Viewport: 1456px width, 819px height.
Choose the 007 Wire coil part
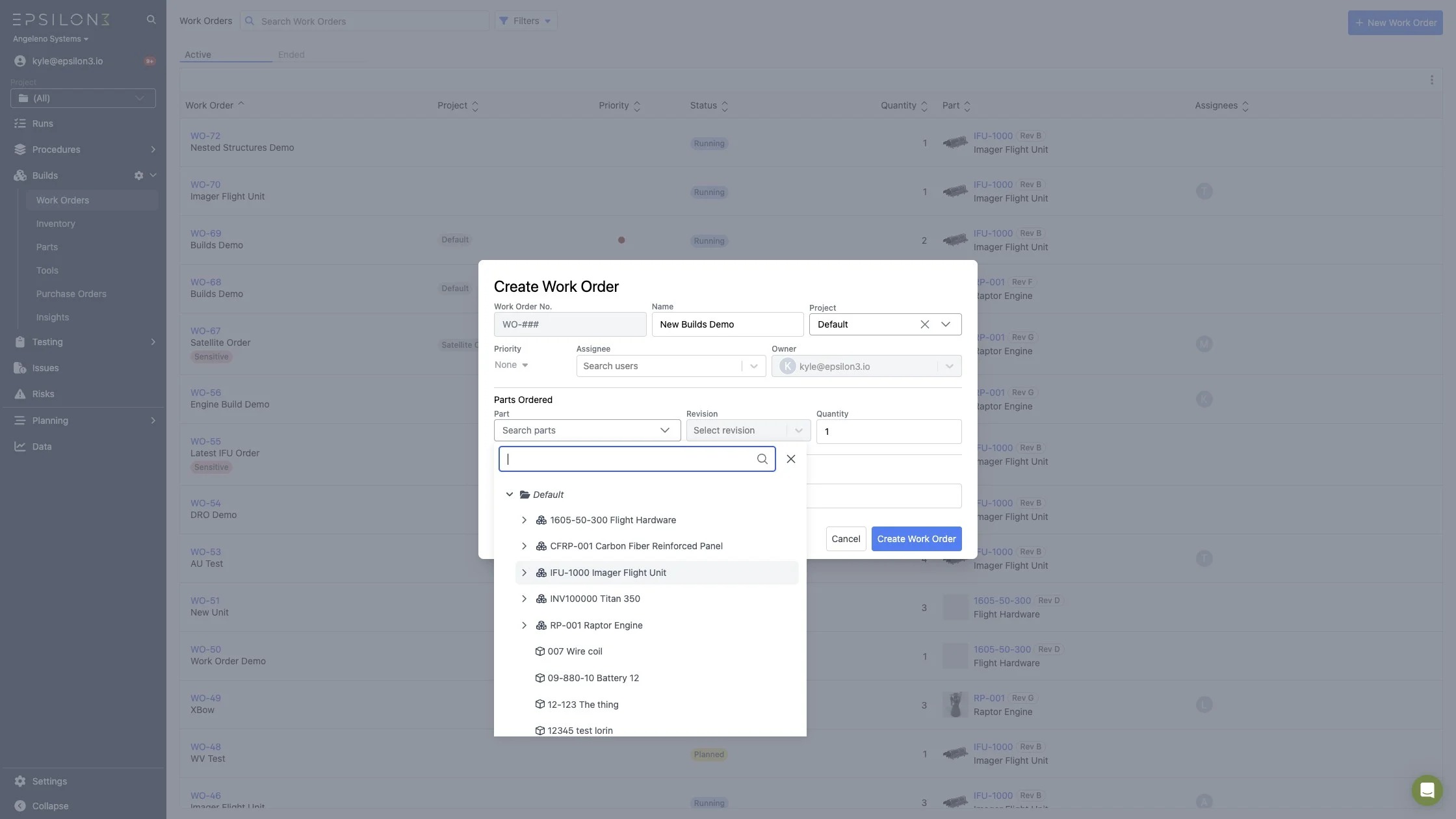point(574,651)
